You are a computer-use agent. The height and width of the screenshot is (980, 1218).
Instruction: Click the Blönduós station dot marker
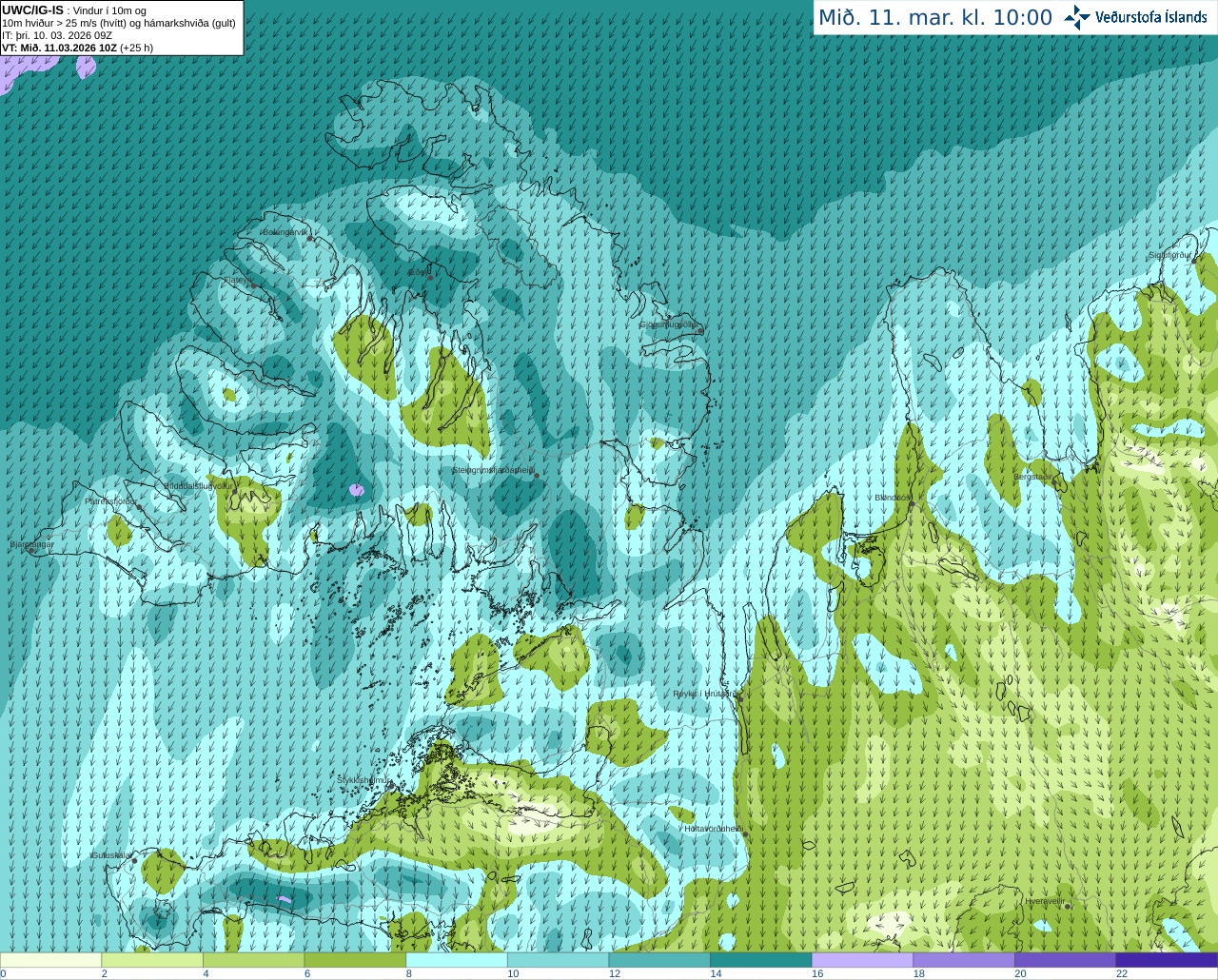(912, 504)
